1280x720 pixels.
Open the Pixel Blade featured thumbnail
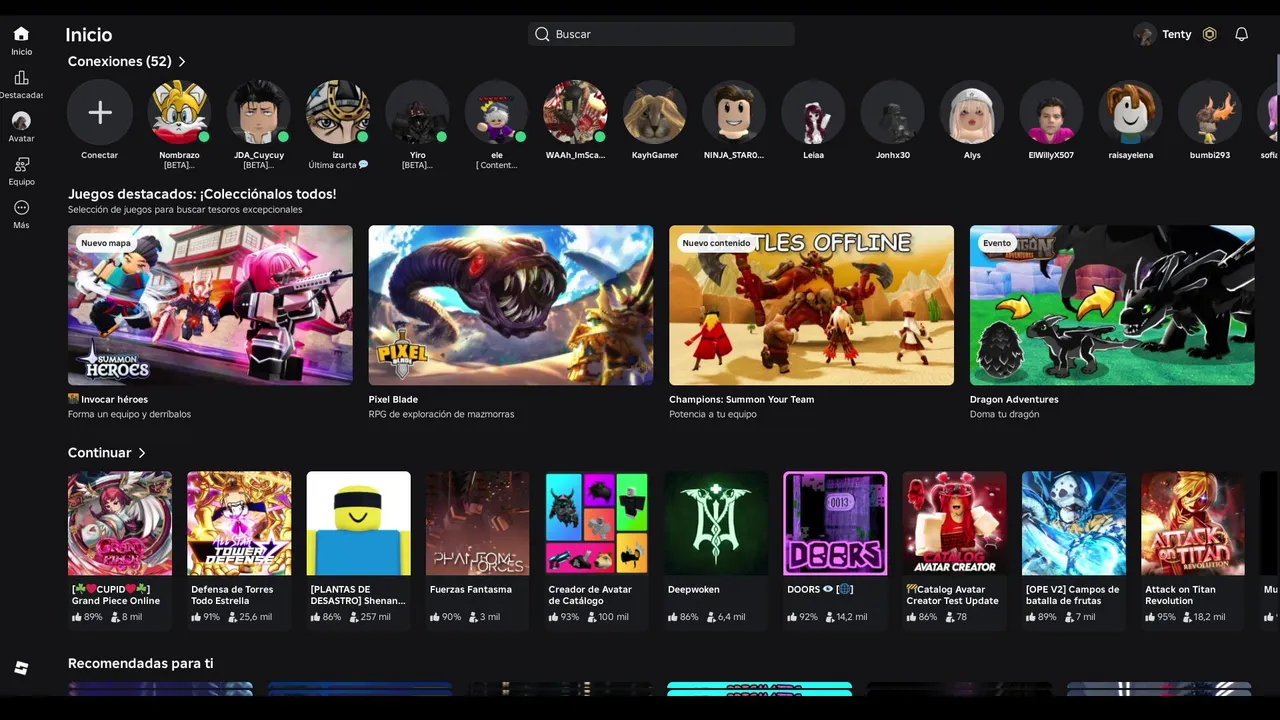(511, 305)
